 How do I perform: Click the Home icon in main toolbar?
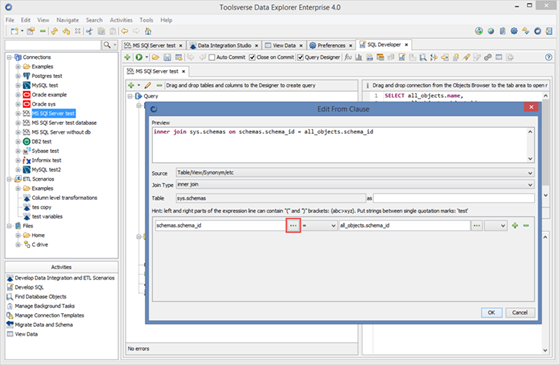pos(148,31)
